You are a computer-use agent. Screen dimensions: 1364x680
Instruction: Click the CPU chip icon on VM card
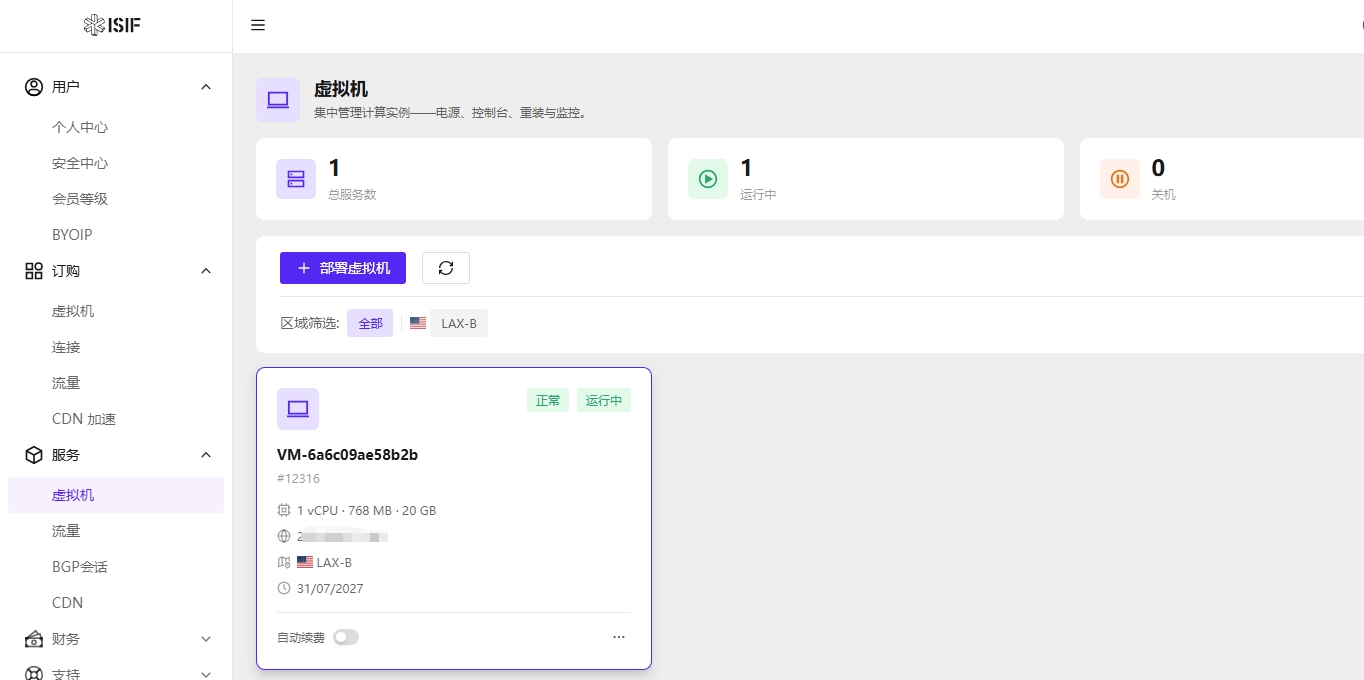pyautogui.click(x=284, y=510)
